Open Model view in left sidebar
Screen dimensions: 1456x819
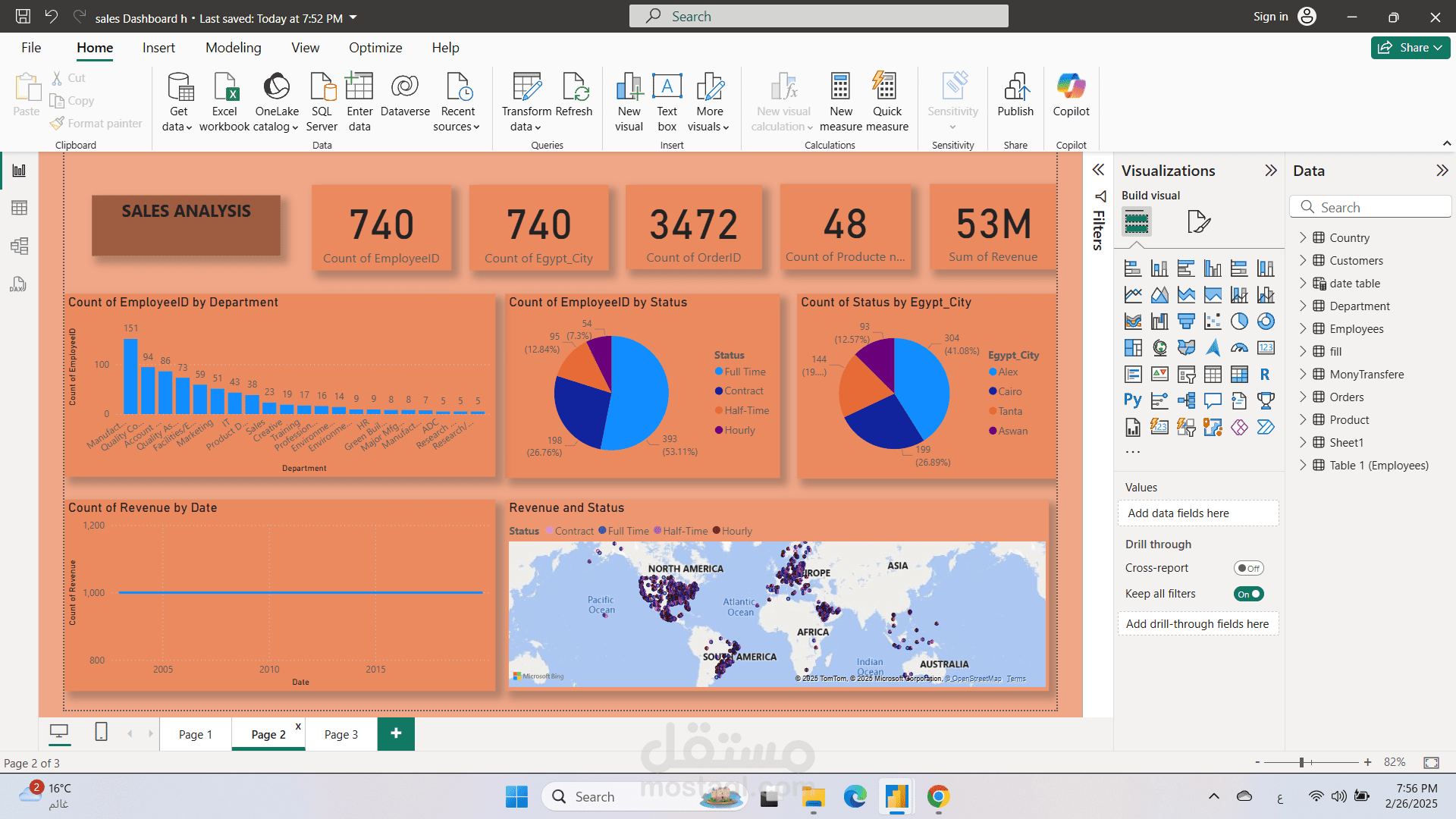(x=19, y=246)
